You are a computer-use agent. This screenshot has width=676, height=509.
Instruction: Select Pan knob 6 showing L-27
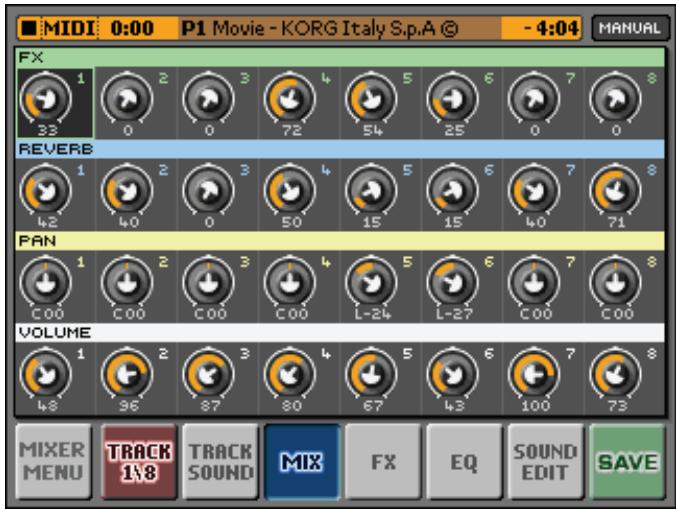click(x=453, y=282)
